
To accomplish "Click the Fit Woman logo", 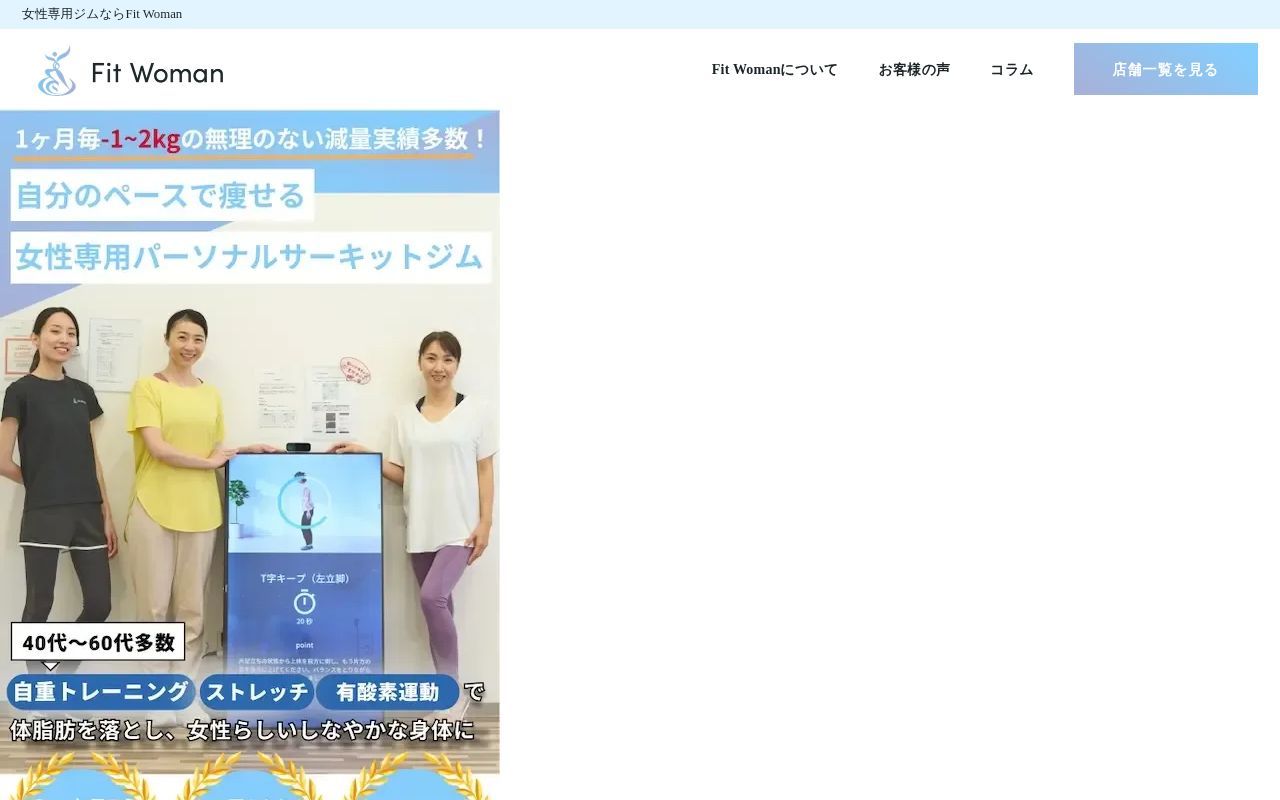I will pyautogui.click(x=130, y=70).
